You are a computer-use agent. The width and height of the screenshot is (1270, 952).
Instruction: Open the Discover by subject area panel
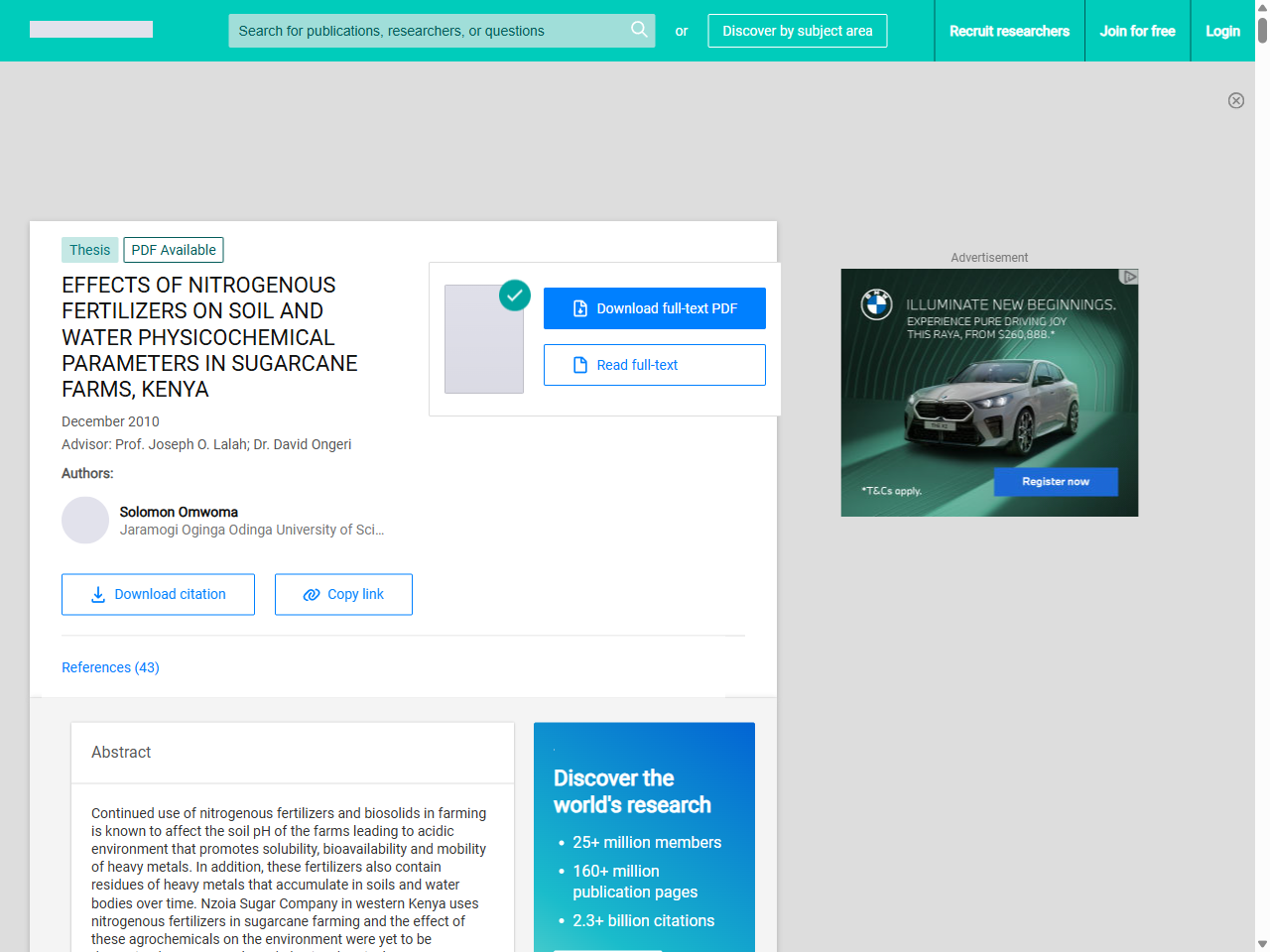(x=797, y=31)
